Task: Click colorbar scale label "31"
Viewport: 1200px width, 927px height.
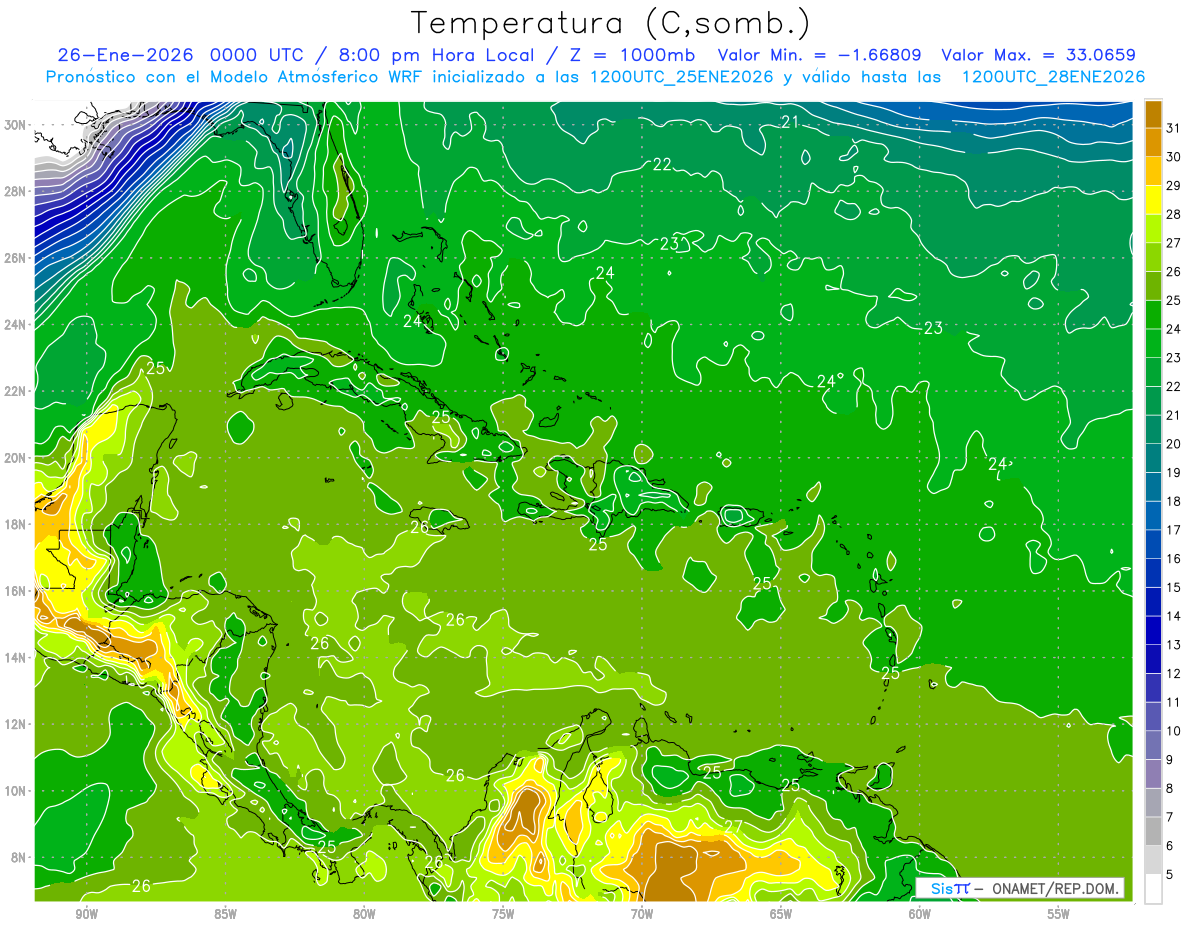Action: (1174, 127)
